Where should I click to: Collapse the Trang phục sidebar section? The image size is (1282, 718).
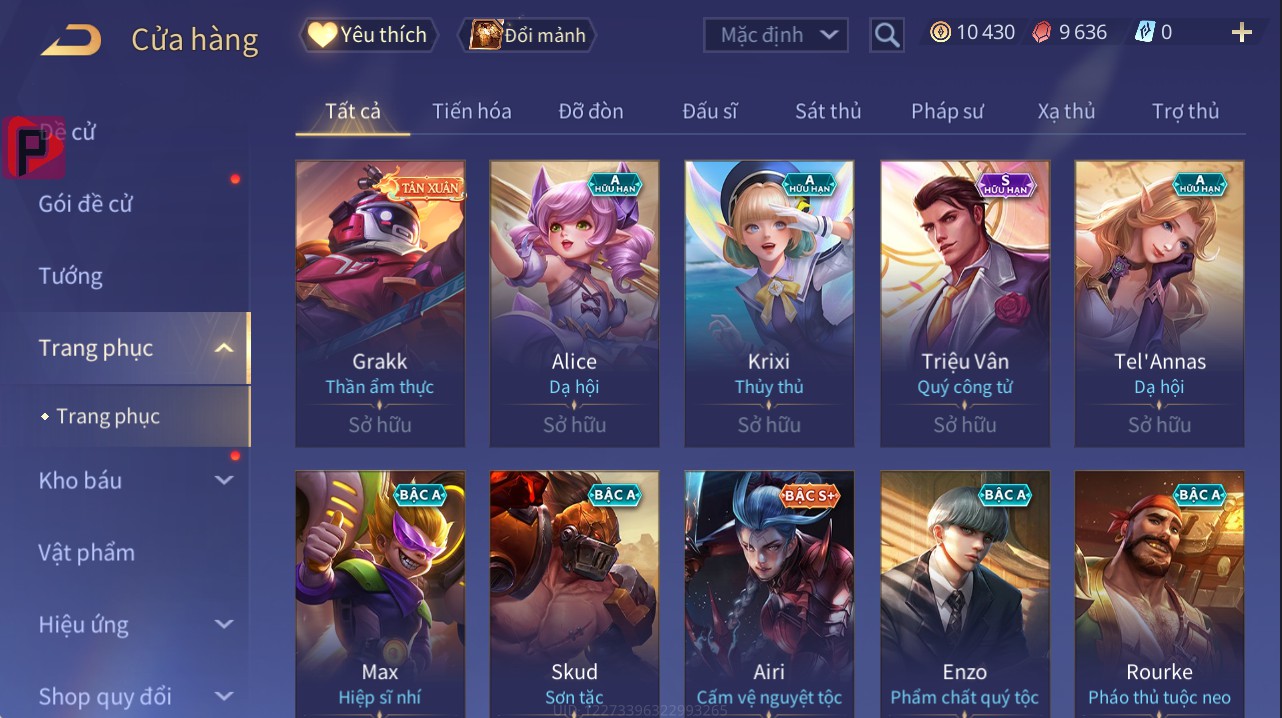225,348
